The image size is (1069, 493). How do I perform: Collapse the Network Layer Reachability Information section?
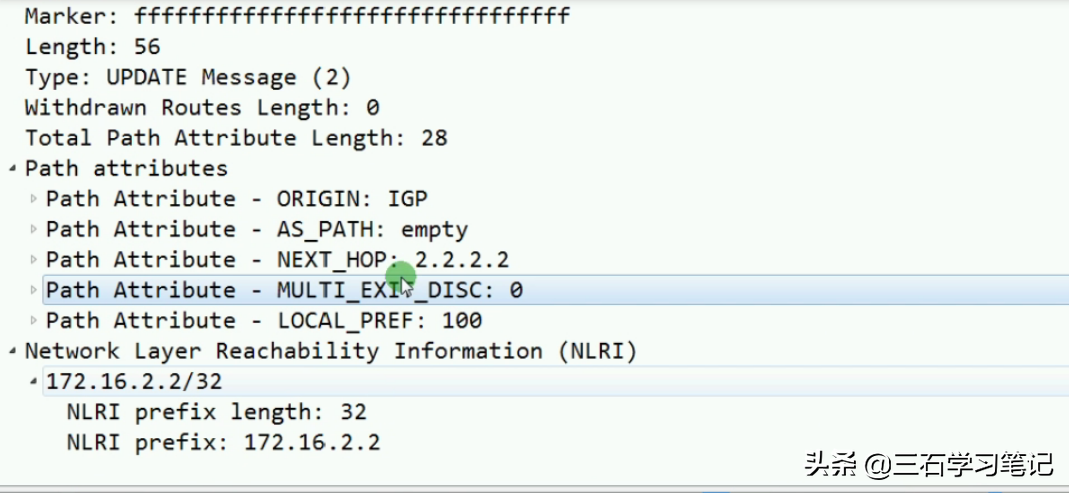[x=13, y=352]
